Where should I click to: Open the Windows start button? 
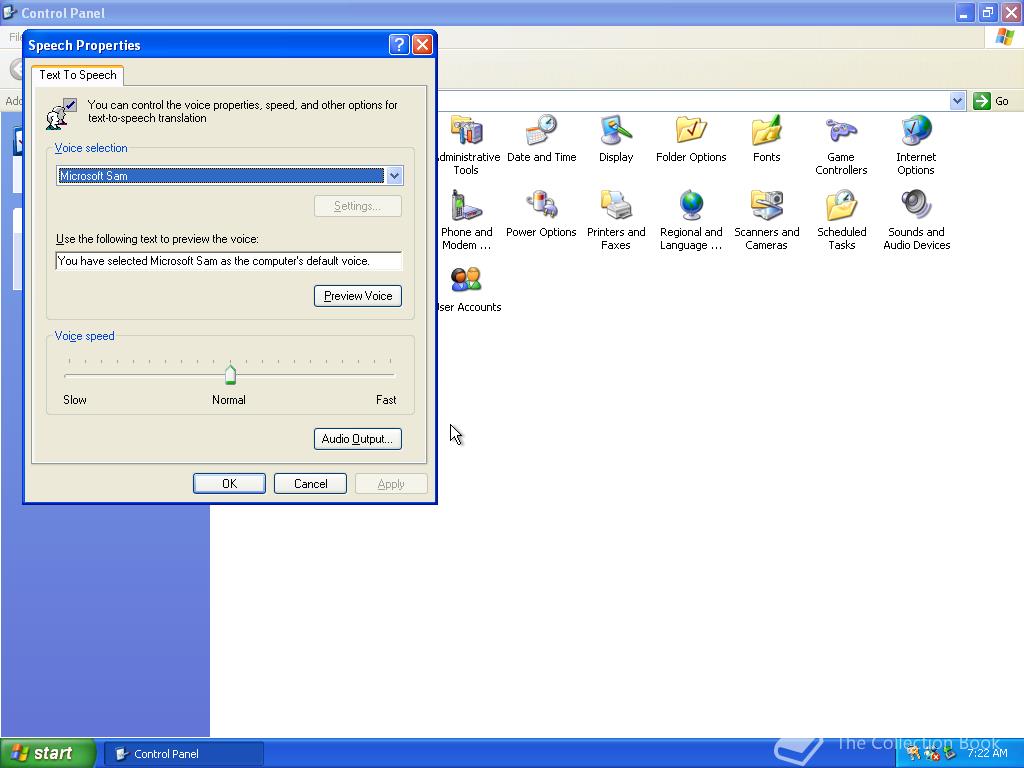click(48, 753)
